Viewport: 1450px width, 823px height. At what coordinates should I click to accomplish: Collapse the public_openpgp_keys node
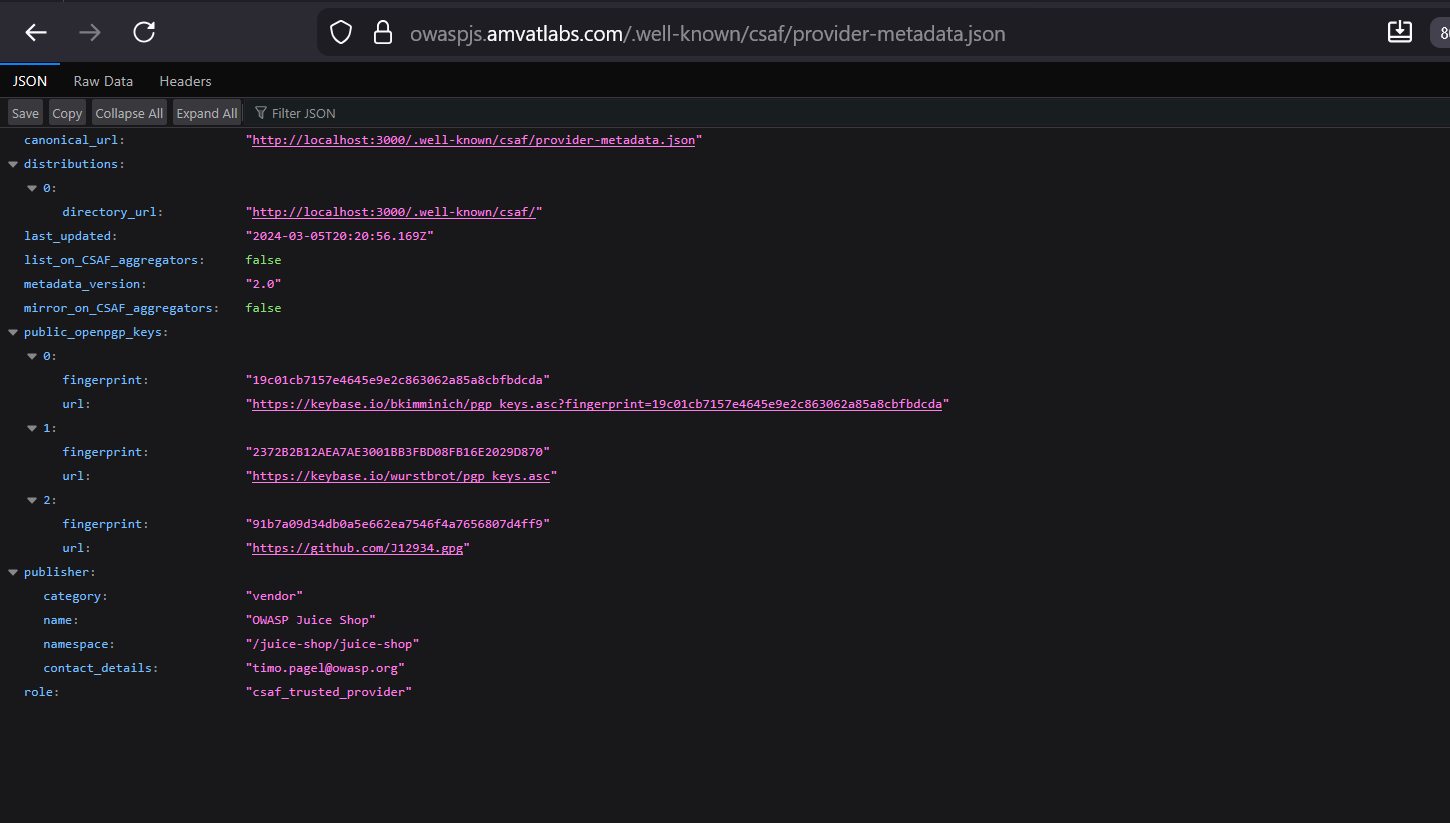(x=13, y=332)
